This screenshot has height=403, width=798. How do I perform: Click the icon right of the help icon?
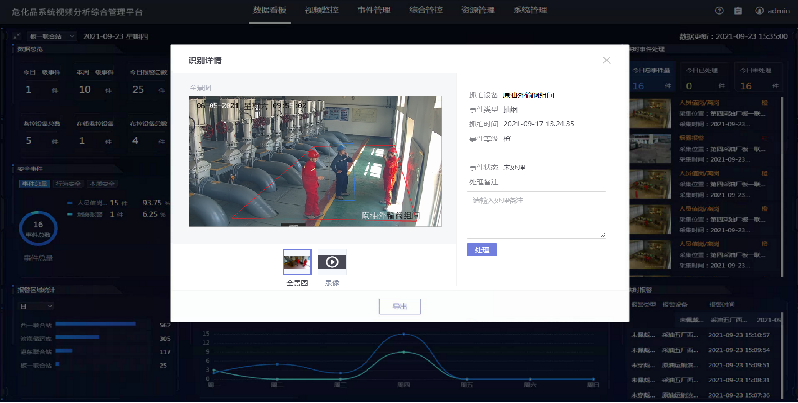[738, 10]
